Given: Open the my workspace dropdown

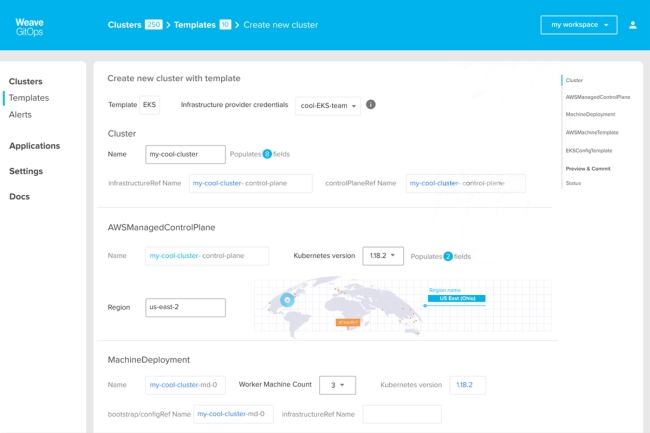Looking at the screenshot, I should 579,25.
